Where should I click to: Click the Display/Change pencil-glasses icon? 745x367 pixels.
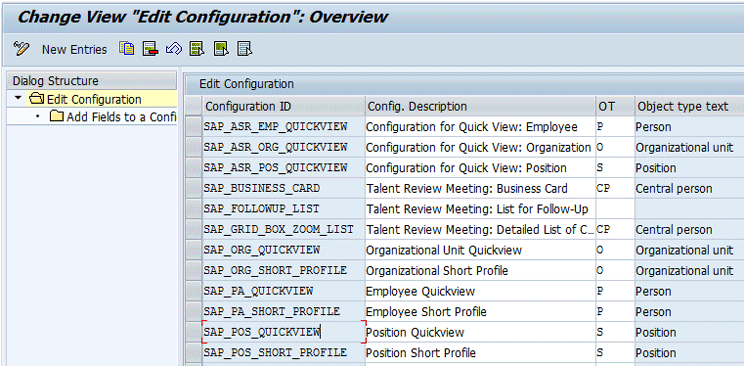pyautogui.click(x=21, y=48)
